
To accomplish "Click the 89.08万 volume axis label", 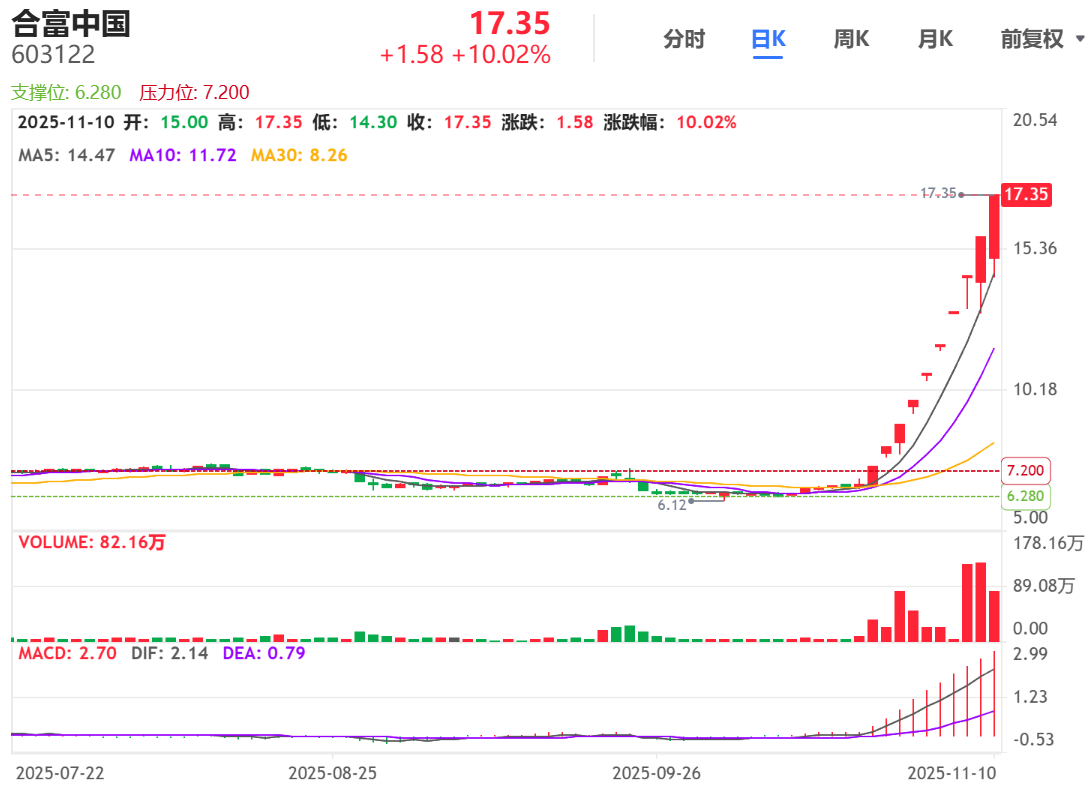I will [x=1044, y=586].
